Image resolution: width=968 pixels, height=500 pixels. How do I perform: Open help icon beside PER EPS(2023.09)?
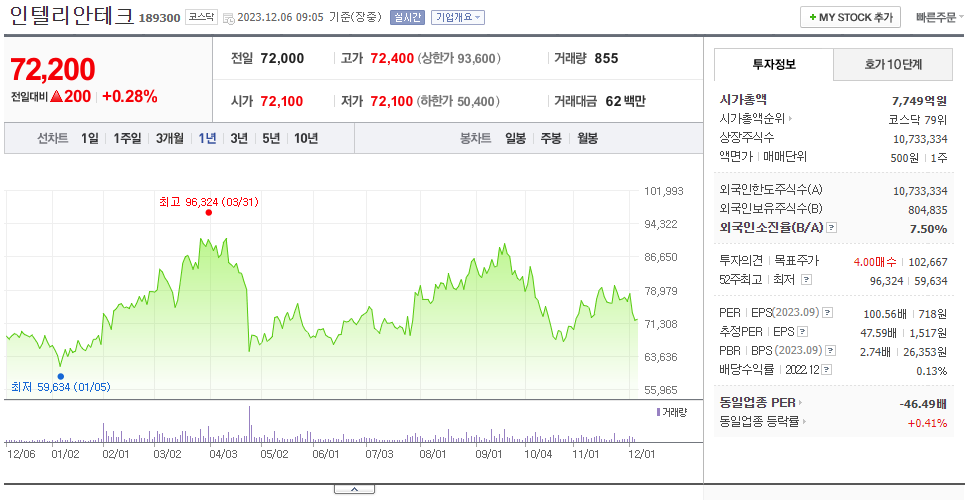[828, 313]
